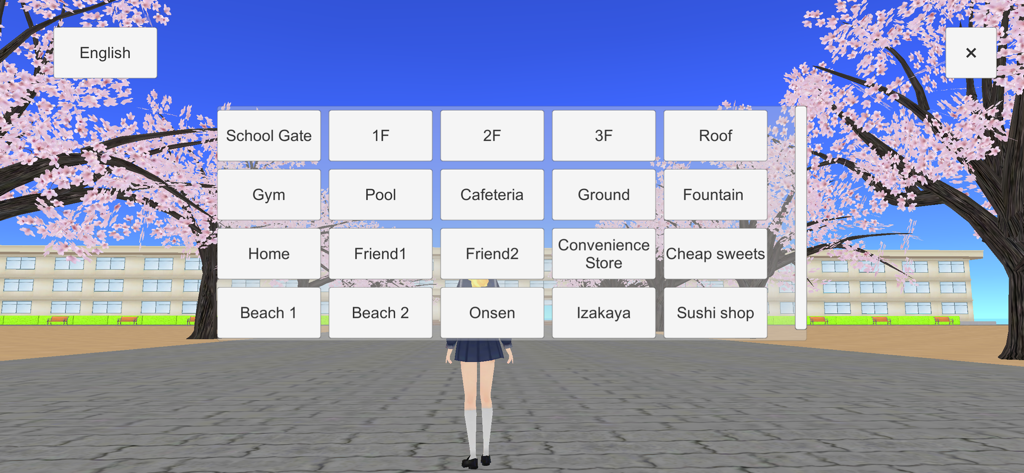This screenshot has width=1024, height=473.
Task: Open the Gym location
Action: 269,195
